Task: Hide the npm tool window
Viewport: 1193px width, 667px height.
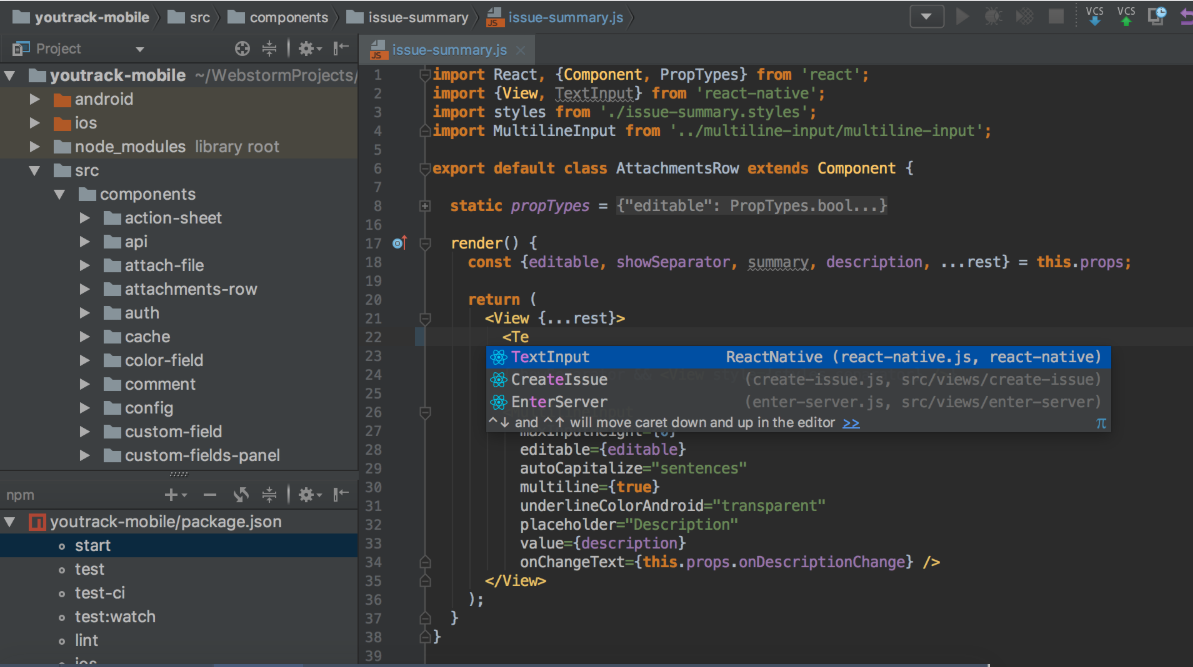Action: (341, 495)
